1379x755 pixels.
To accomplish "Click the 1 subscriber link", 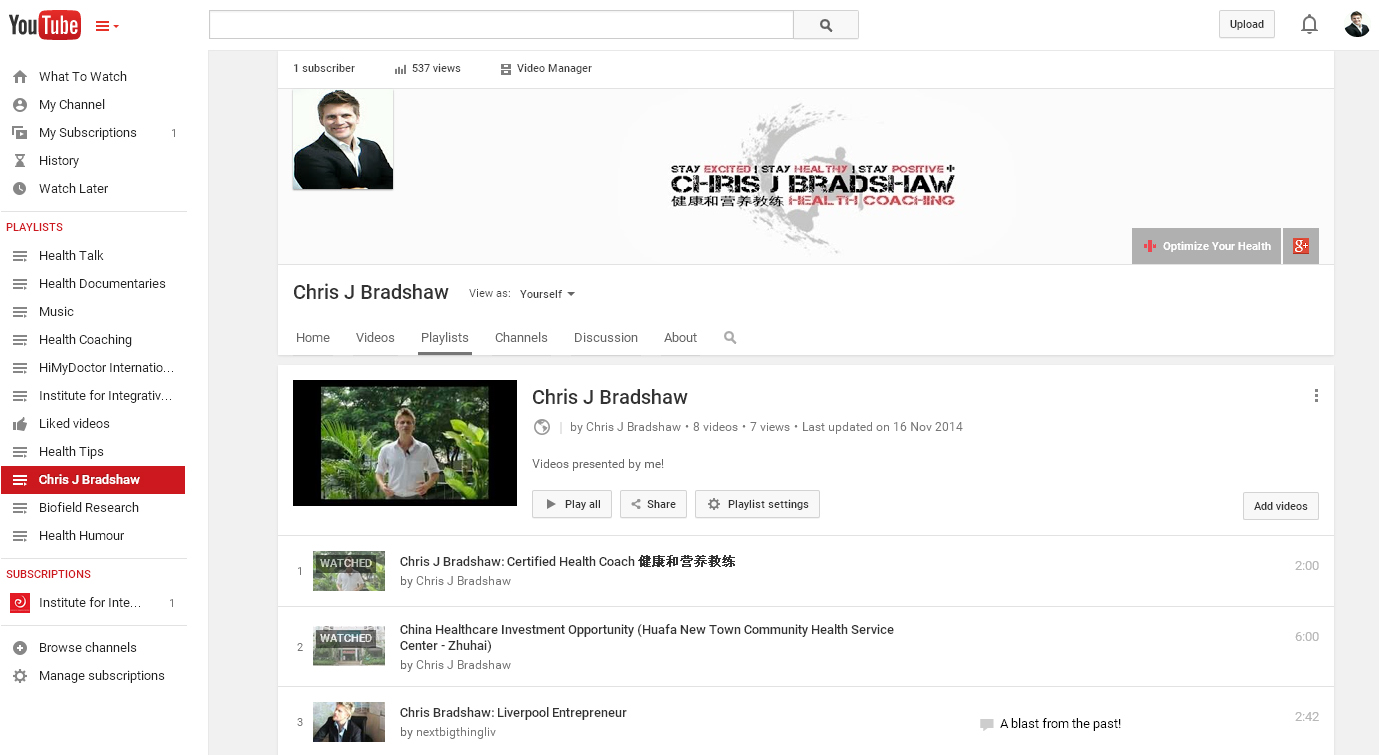I will coord(324,68).
